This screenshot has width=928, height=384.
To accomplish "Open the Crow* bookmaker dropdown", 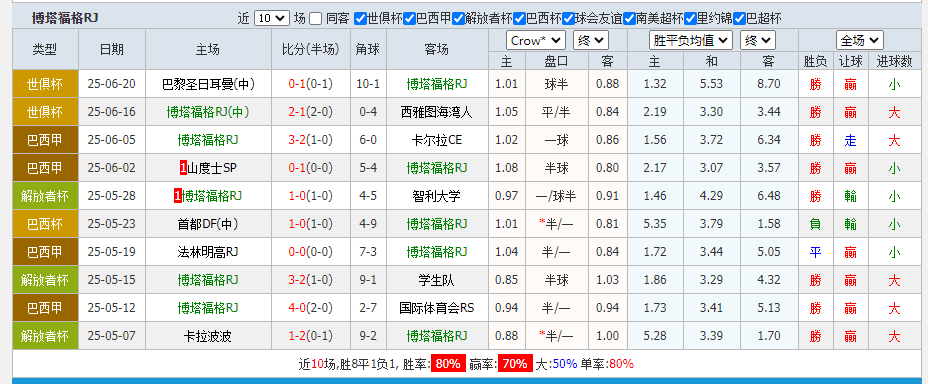I will pos(536,41).
